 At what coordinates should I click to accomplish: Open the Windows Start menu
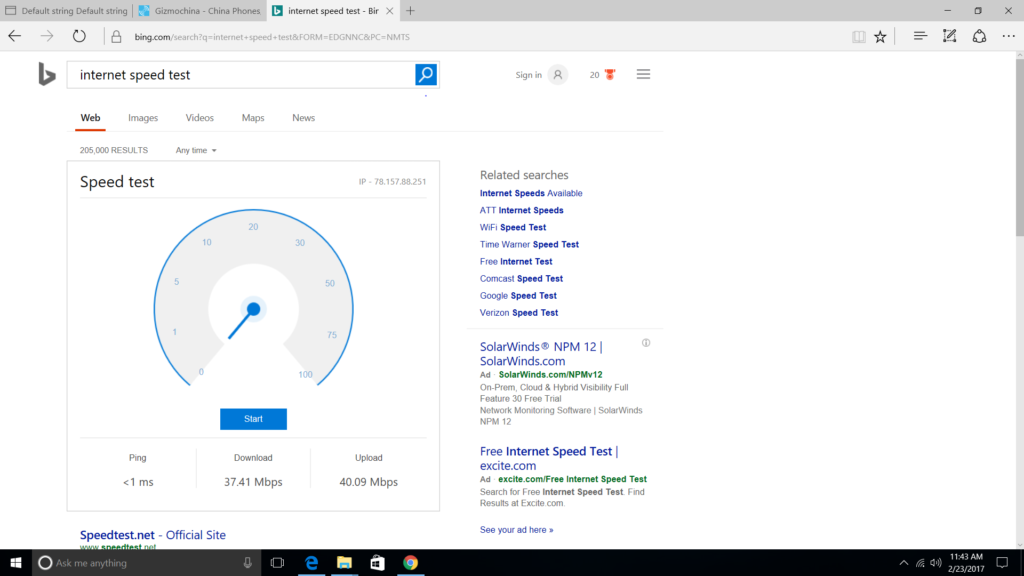16,562
